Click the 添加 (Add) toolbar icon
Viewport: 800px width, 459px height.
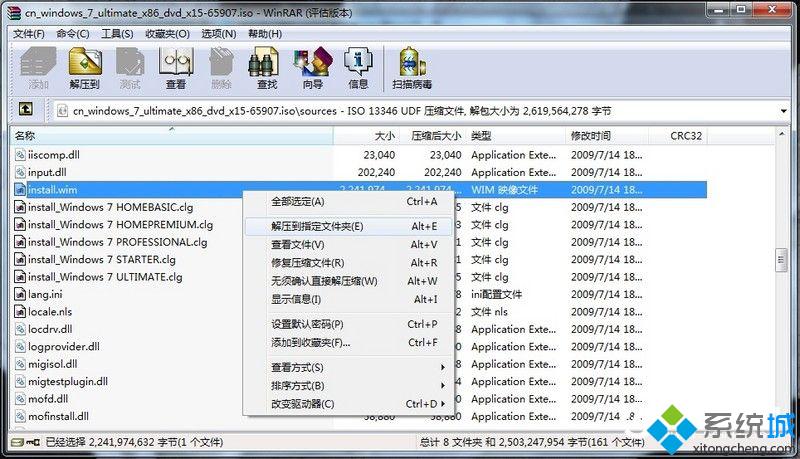[x=38, y=68]
